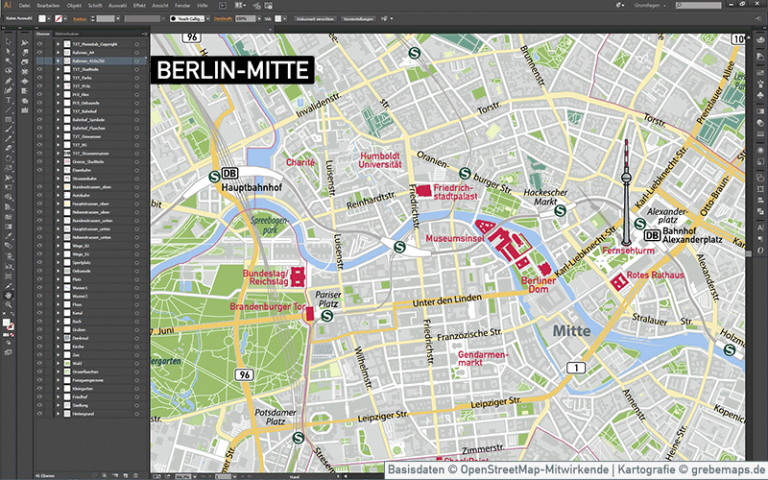Click the new layer icon in Ebenen panel
The height and width of the screenshot is (480, 768).
click(125, 476)
